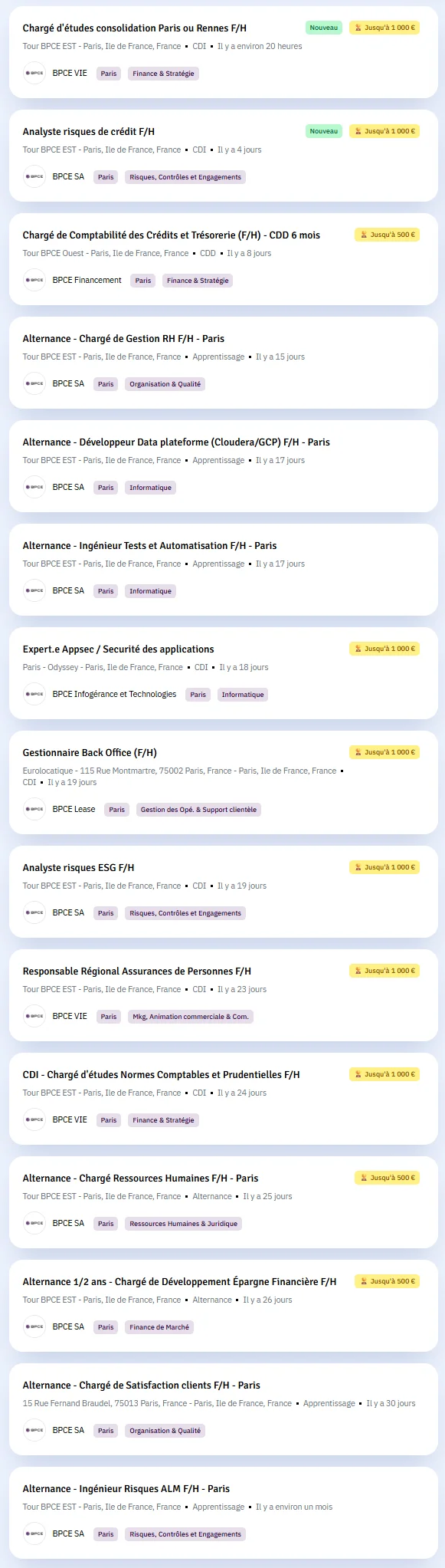Click the referral bonus badge on the Gestionnaire Back Office card
This screenshot has width=445, height=1568.
(384, 752)
